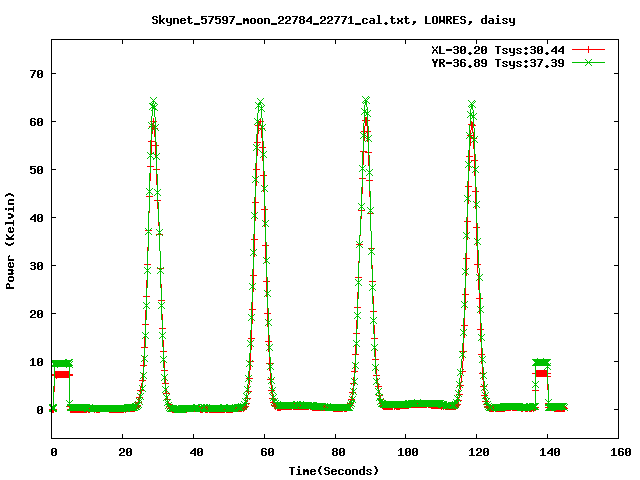Screen dimensions: 640x480
Task: Click the top of the first peak
Action: (x=153, y=102)
